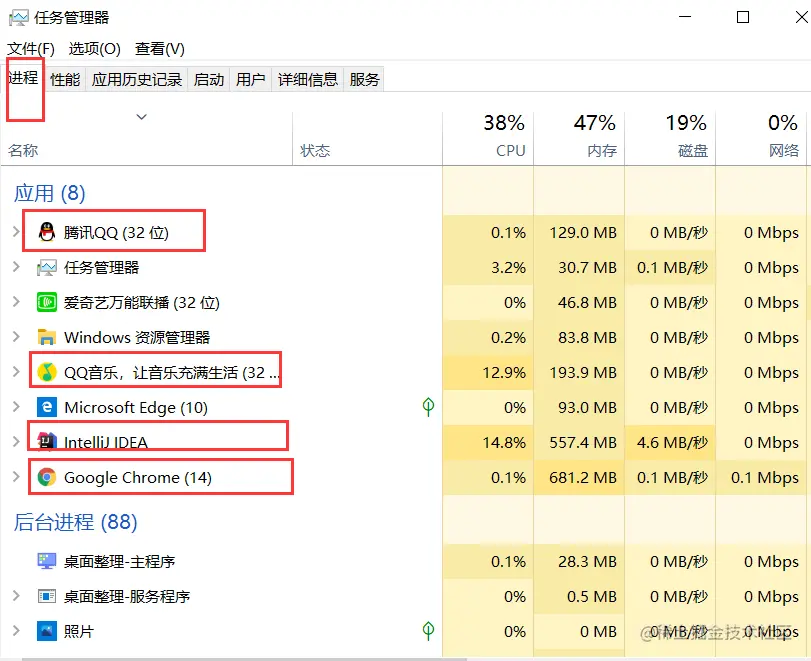The height and width of the screenshot is (661, 811).
Task: Expand the Google Chrome (14) group
Action: point(17,477)
